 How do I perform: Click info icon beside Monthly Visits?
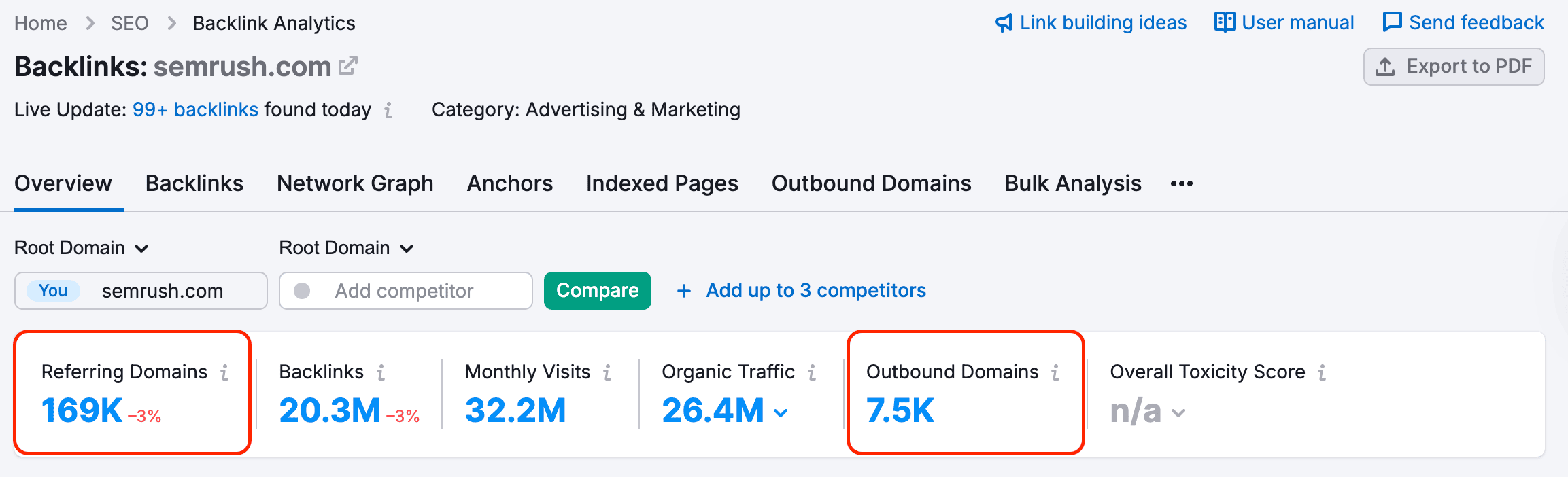tap(607, 372)
